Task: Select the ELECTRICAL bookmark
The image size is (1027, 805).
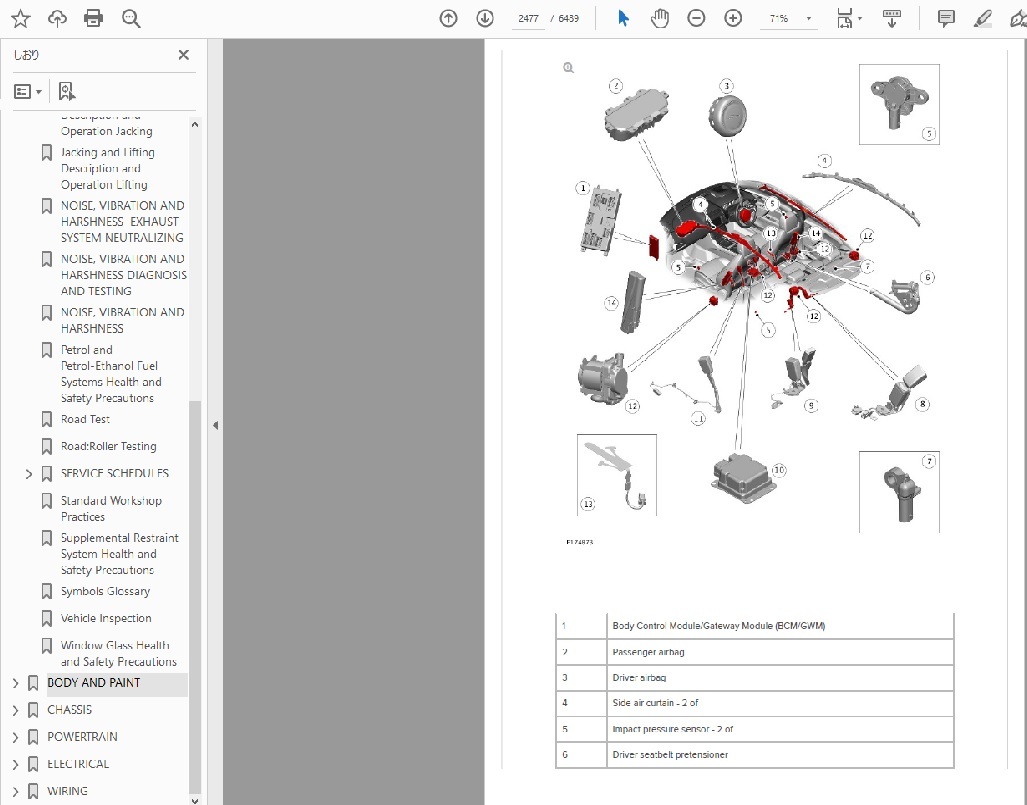Action: point(78,763)
